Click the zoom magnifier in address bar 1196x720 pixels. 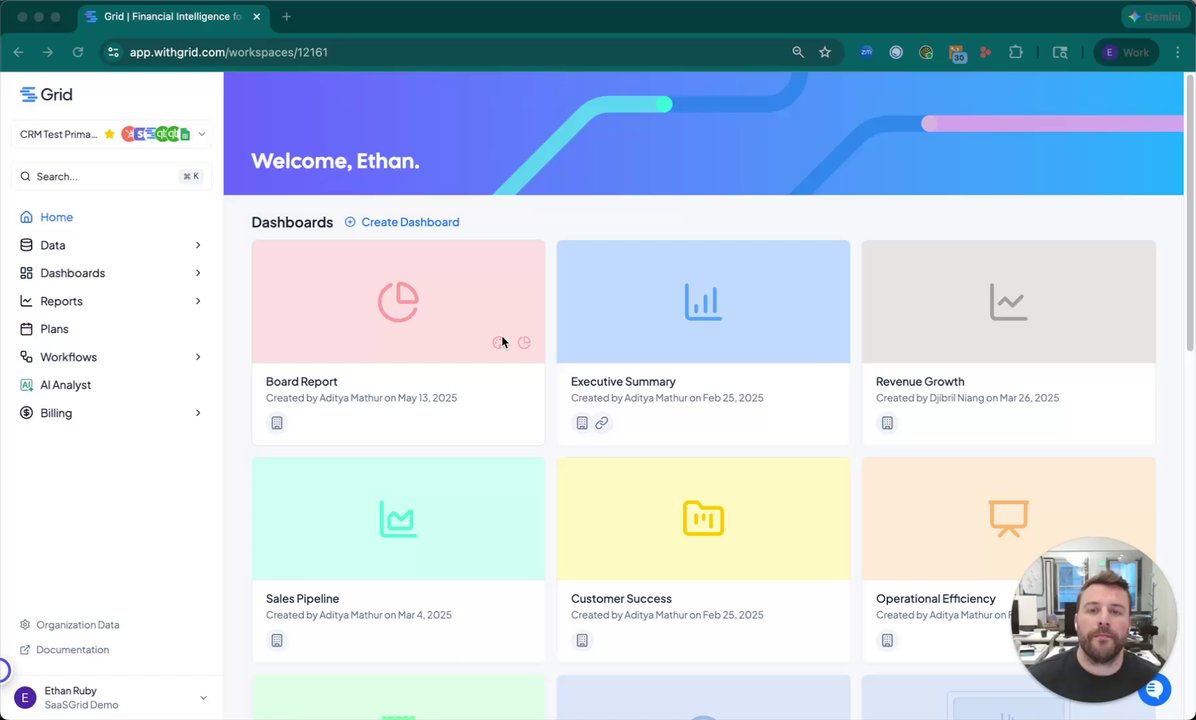coord(798,52)
